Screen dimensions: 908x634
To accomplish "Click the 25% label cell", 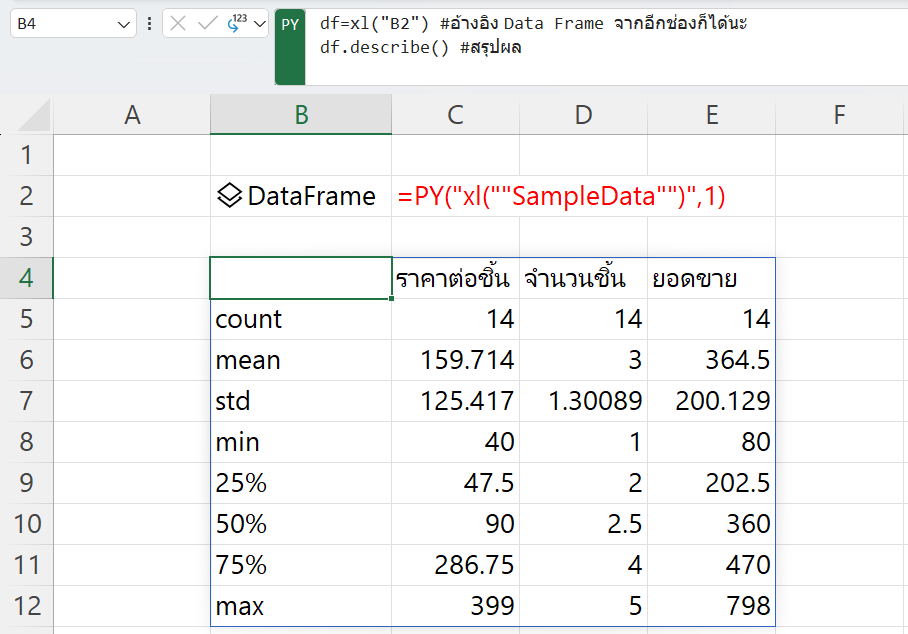I will click(301, 483).
